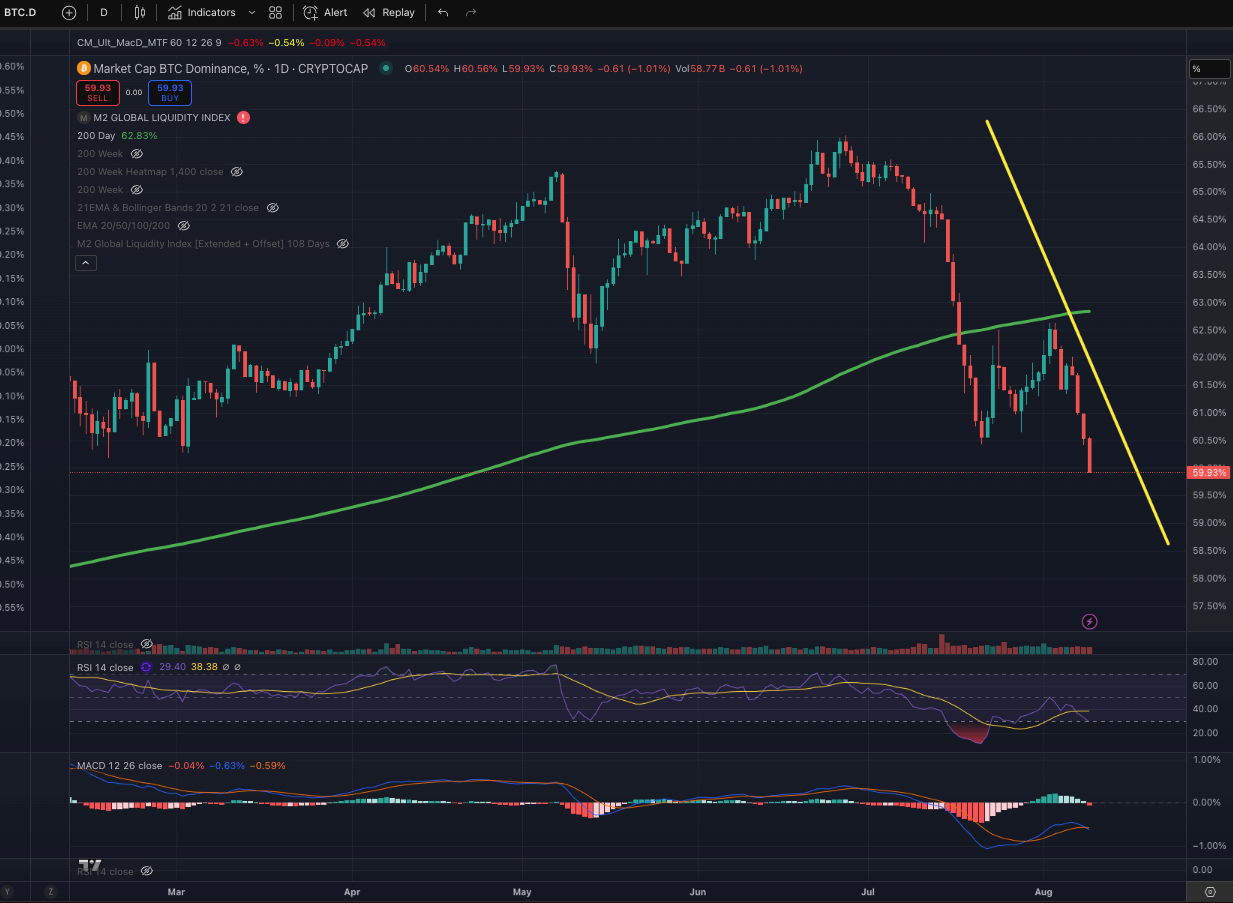Open the Indicators dialog
This screenshot has width=1233, height=903.
coord(202,13)
